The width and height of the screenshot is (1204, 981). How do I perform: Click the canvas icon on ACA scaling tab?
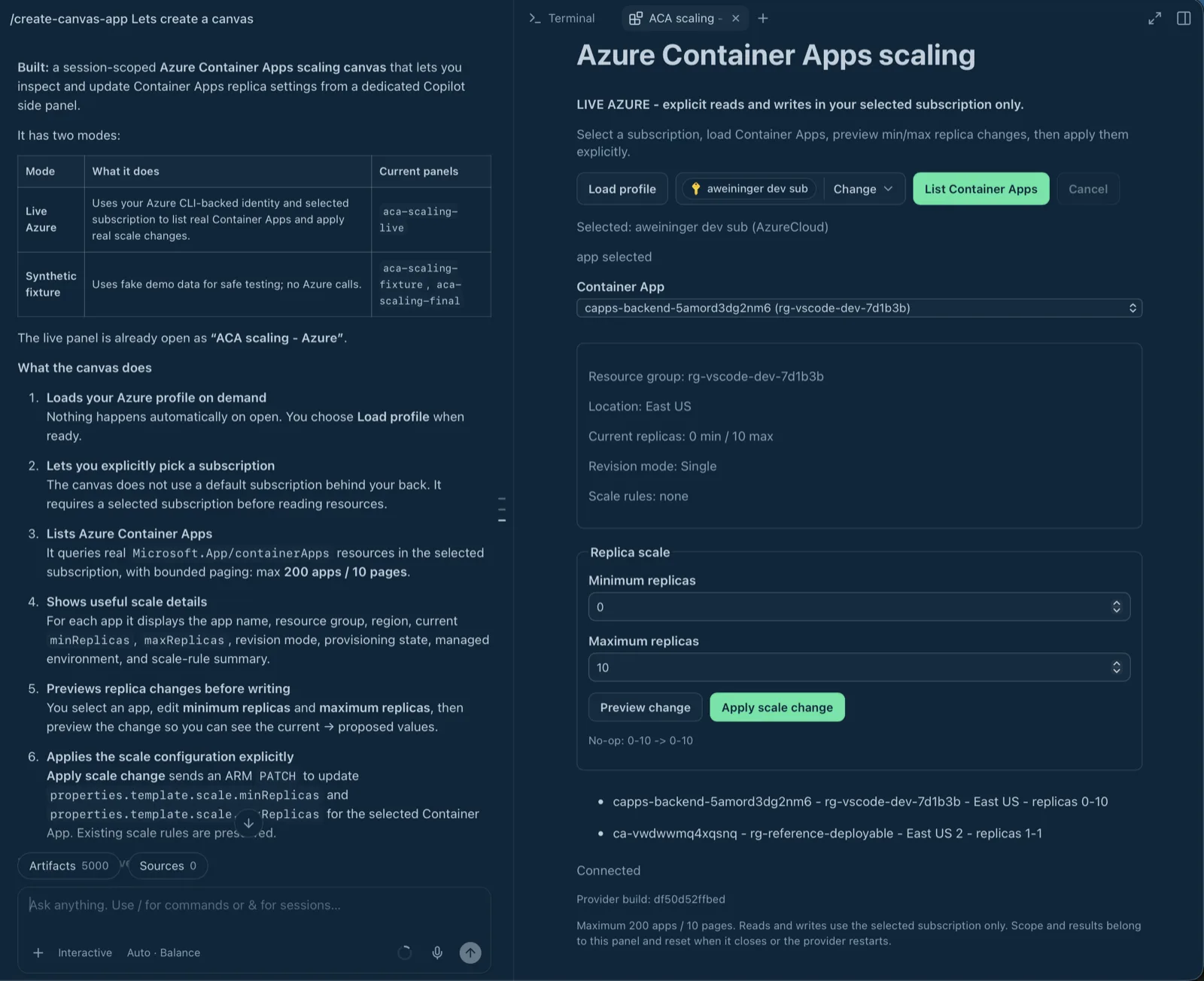(636, 18)
